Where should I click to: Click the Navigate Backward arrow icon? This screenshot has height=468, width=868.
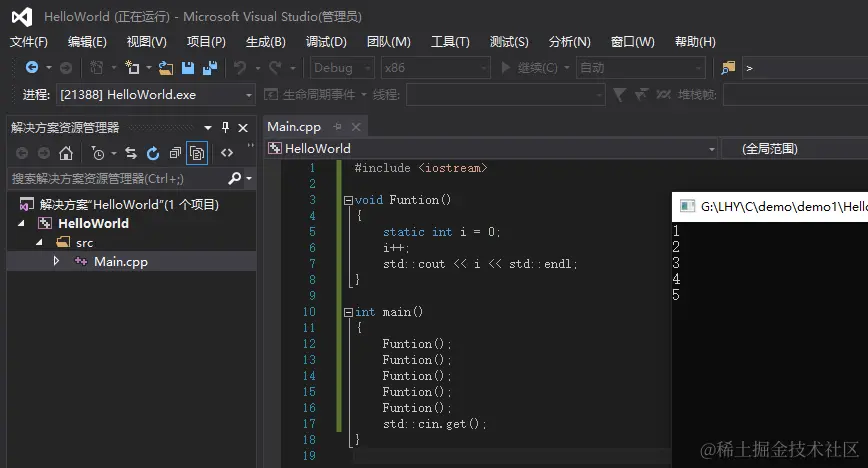click(32, 68)
